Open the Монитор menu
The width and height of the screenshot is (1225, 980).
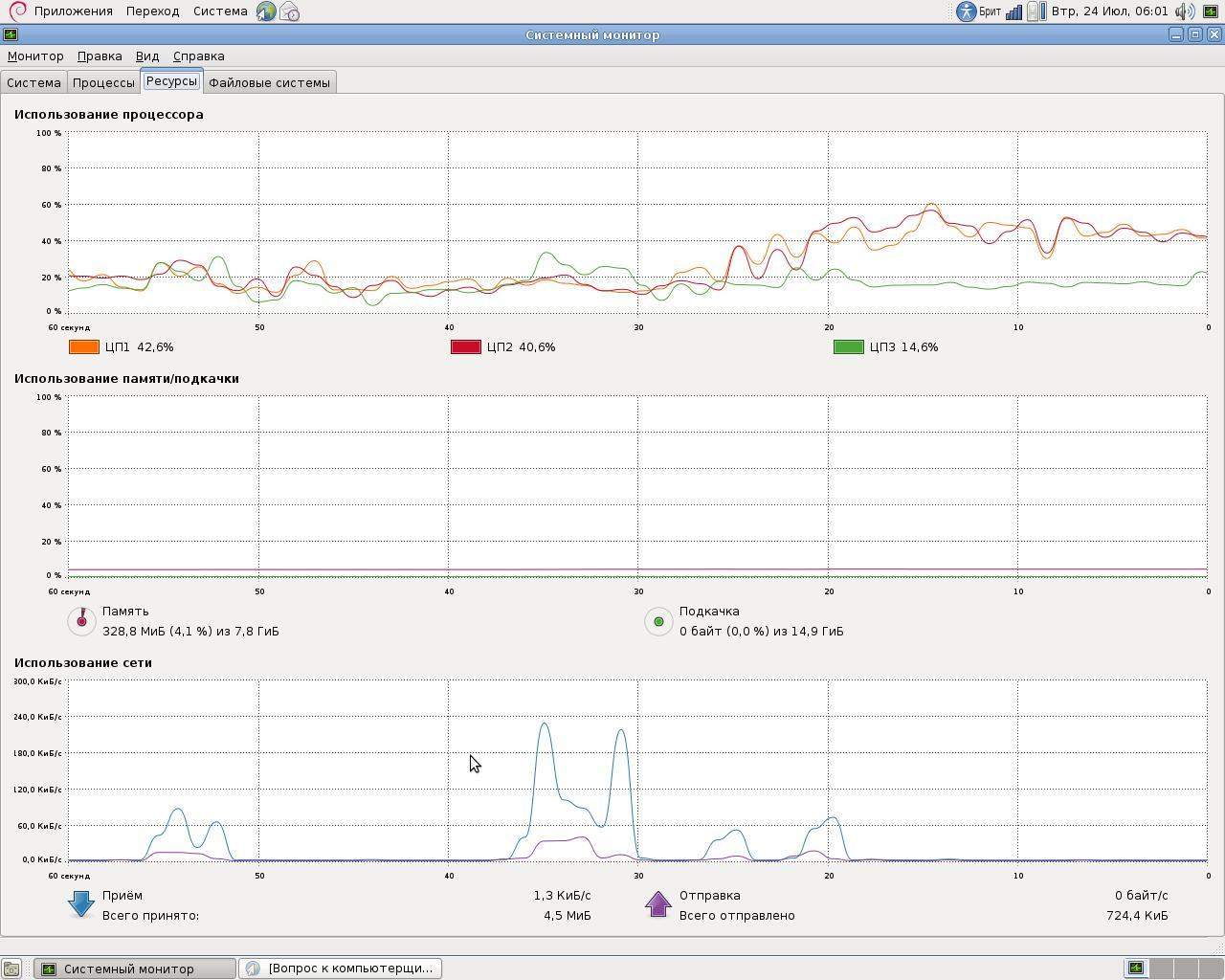pos(35,56)
